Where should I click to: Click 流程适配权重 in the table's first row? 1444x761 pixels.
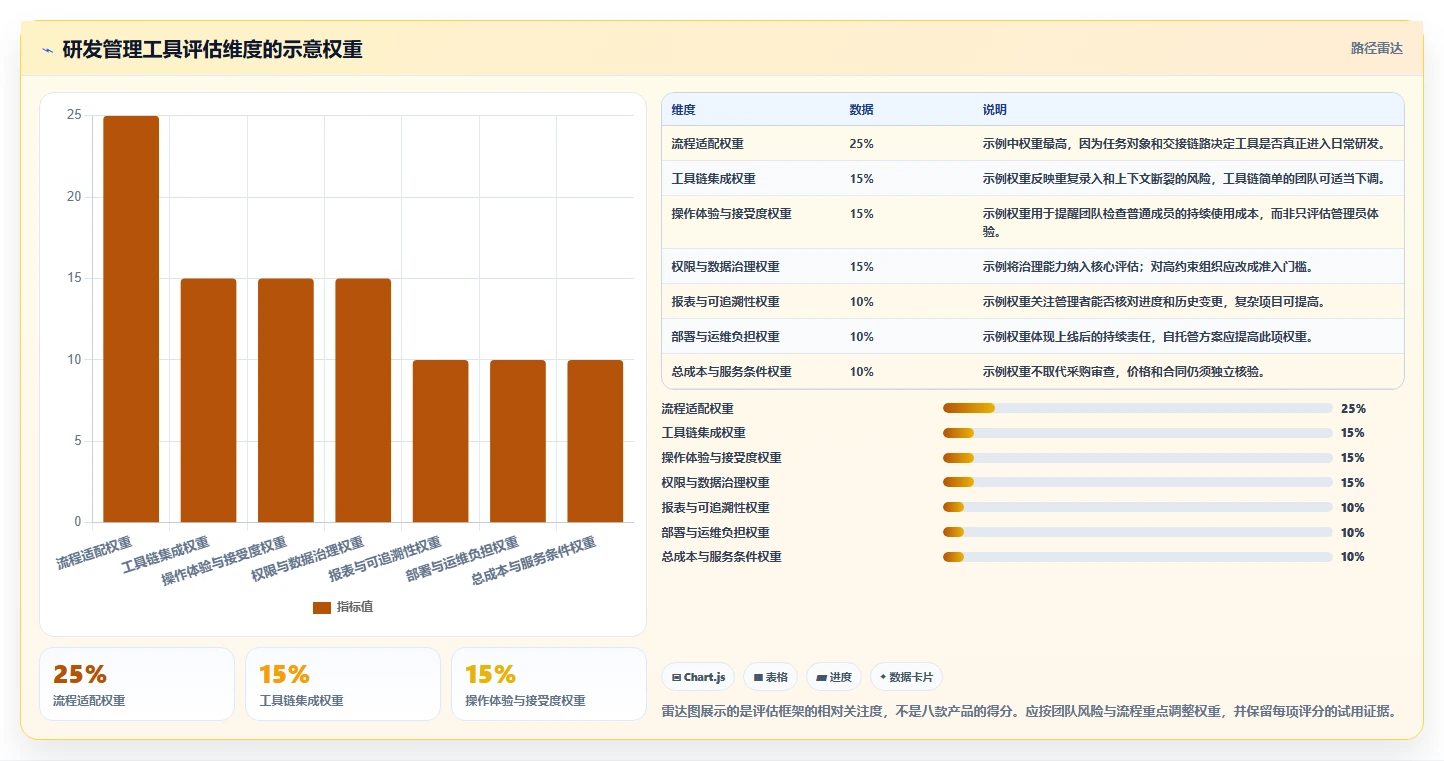708,144
